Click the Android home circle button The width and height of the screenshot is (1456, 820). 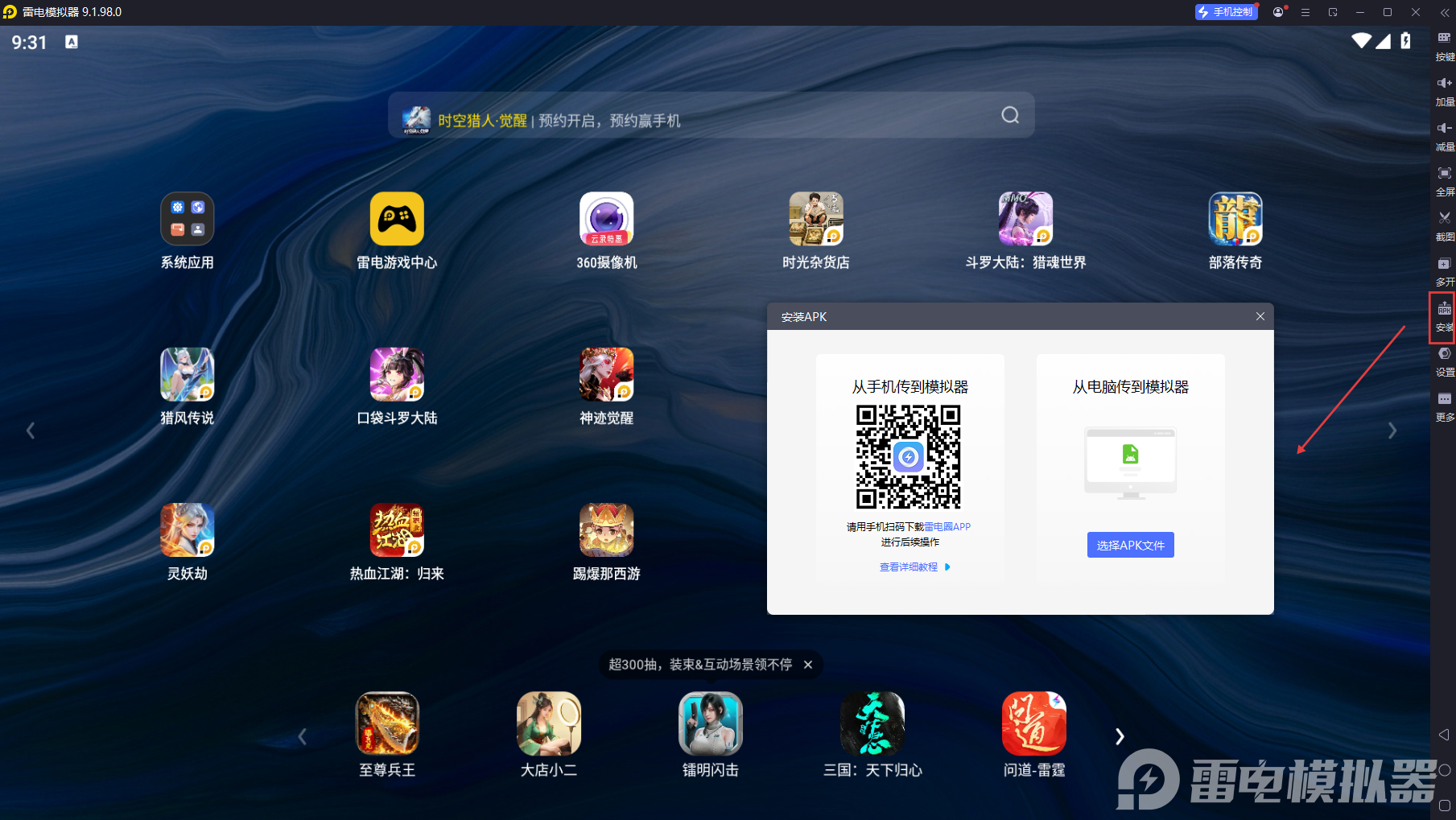tap(1444, 770)
